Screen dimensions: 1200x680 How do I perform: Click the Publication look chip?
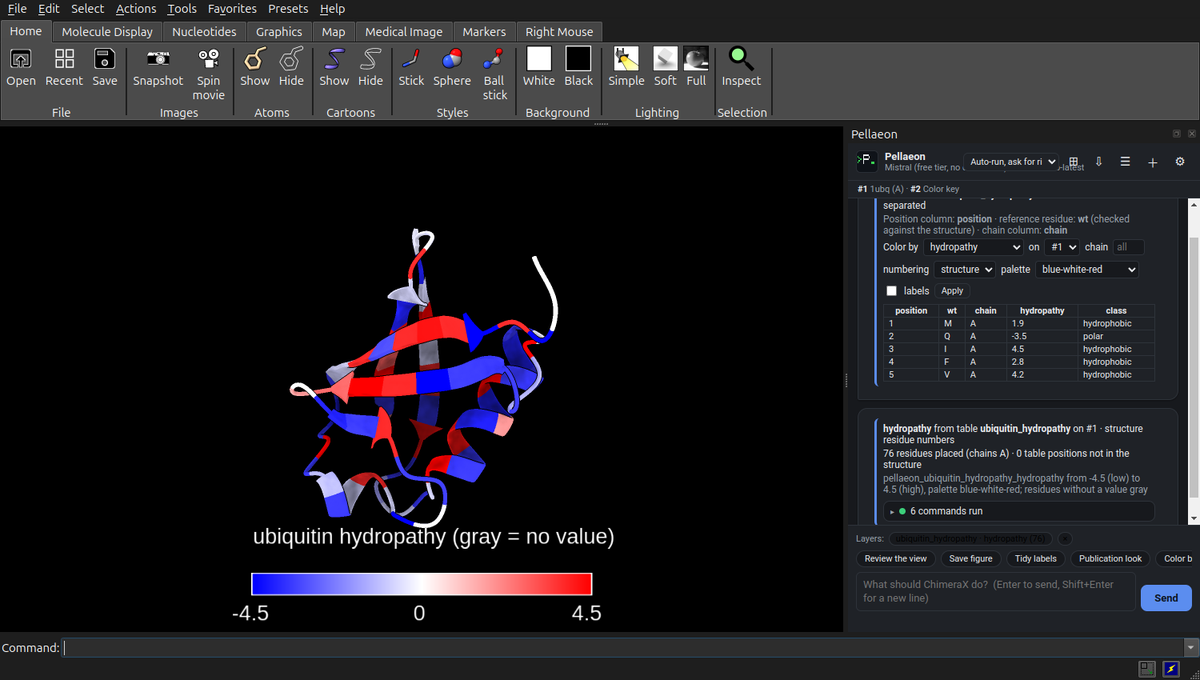1110,559
